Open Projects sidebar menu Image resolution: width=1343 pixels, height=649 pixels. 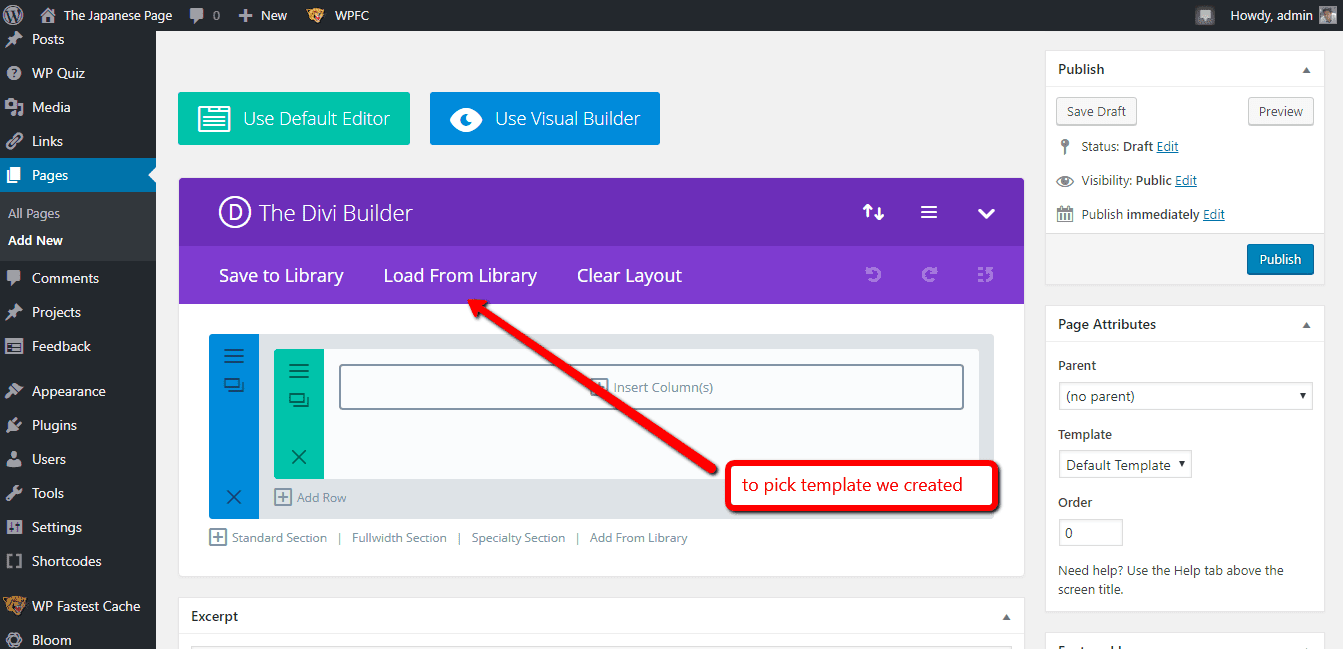(56, 312)
